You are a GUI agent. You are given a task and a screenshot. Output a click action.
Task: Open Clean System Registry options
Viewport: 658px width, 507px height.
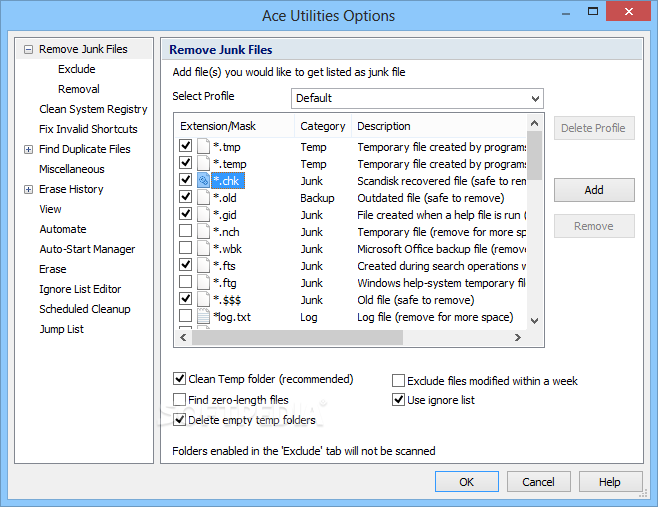(93, 110)
